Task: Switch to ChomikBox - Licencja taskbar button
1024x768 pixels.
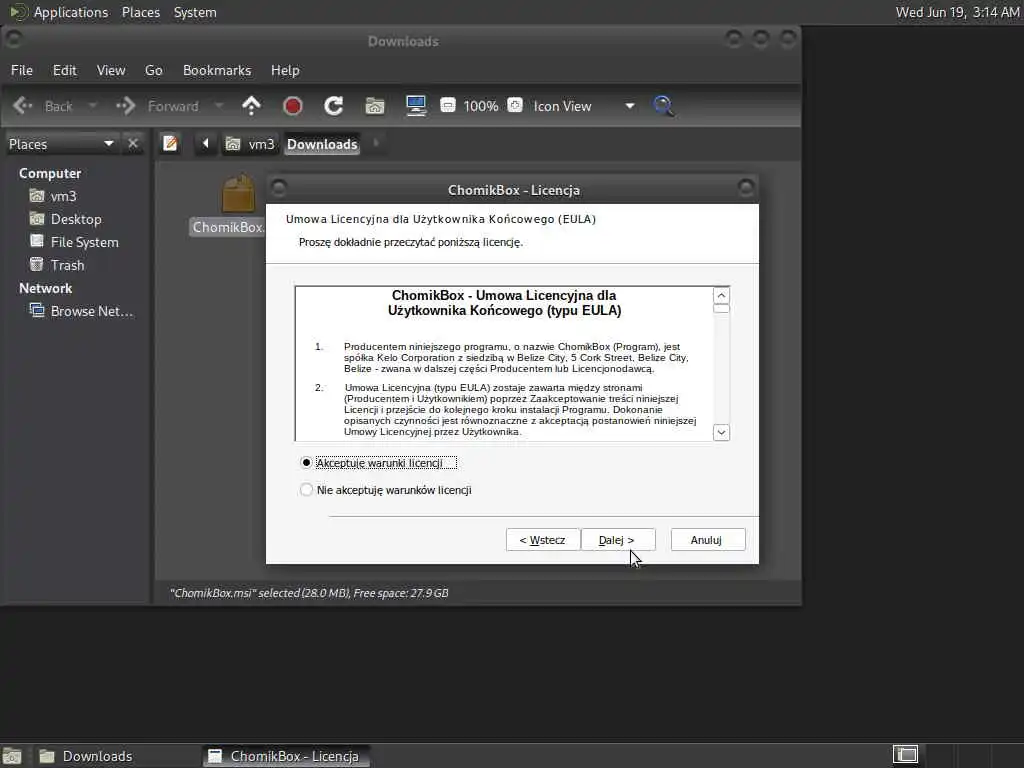Action: pos(285,756)
